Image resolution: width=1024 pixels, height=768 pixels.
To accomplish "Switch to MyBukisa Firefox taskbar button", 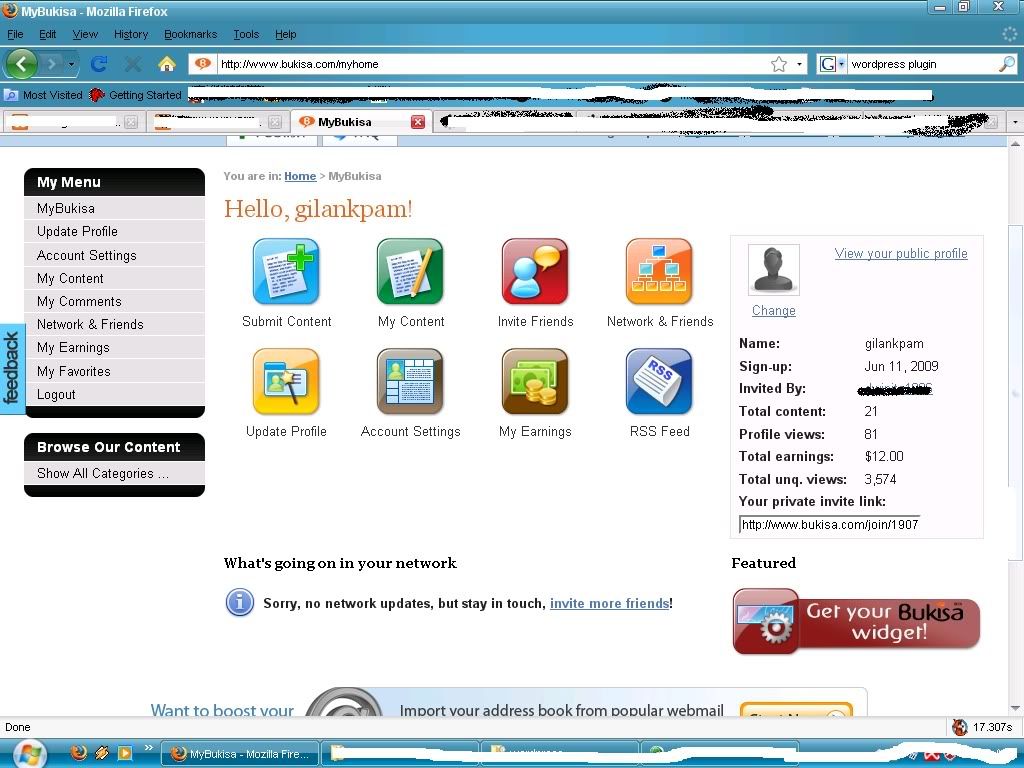I will point(240,754).
